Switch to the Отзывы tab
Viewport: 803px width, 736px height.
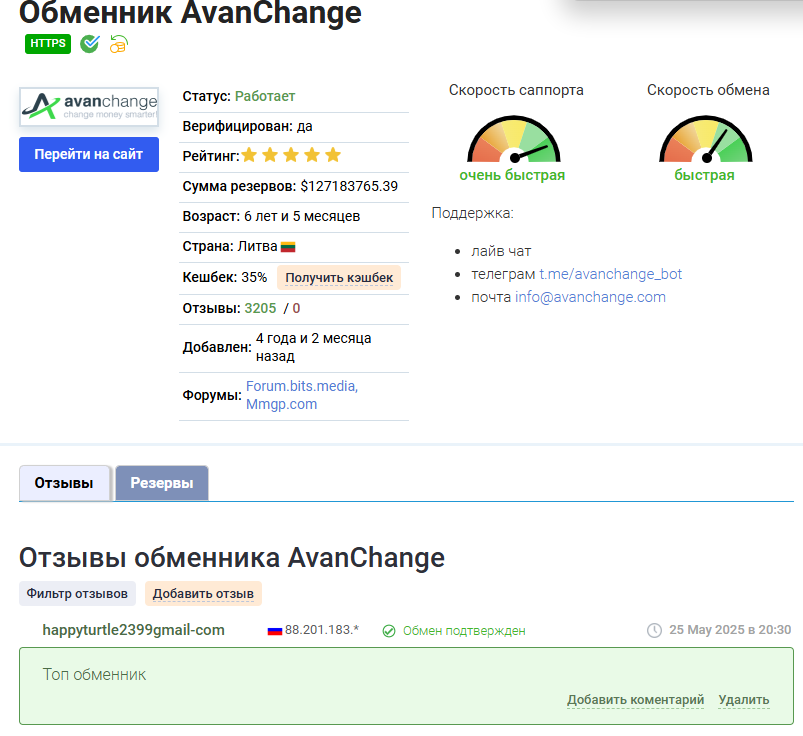click(x=65, y=483)
